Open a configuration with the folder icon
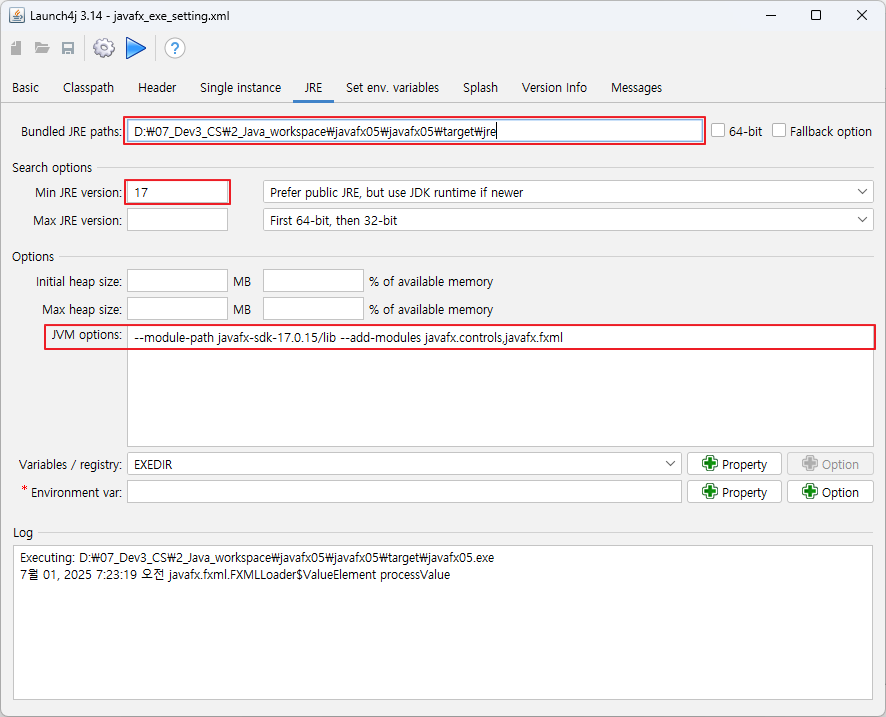This screenshot has width=886, height=717. click(42, 48)
